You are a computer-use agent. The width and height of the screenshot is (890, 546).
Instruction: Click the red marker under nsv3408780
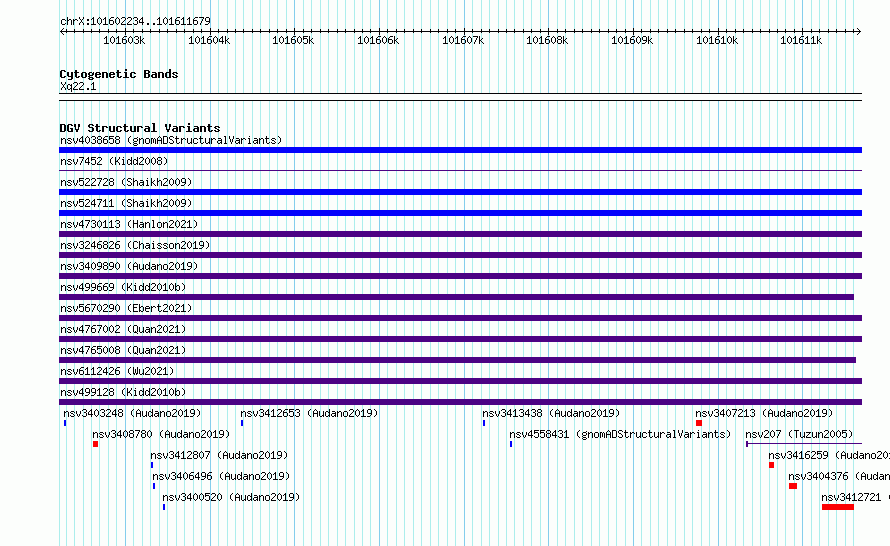coord(95,444)
